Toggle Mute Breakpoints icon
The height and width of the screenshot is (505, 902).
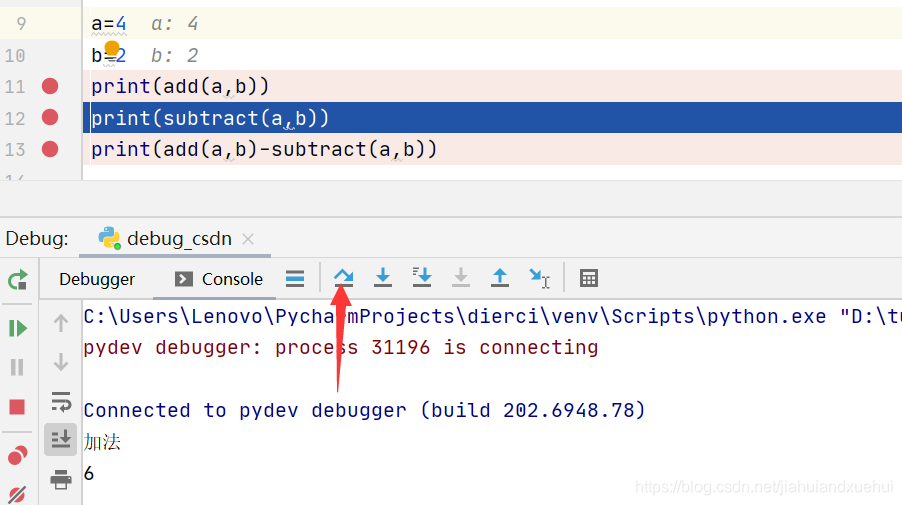point(17,495)
